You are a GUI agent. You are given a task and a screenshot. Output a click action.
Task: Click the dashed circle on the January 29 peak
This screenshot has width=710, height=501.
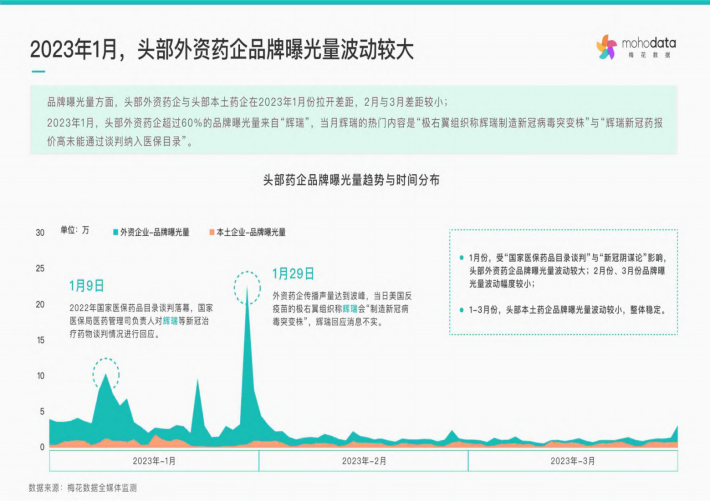247,288
